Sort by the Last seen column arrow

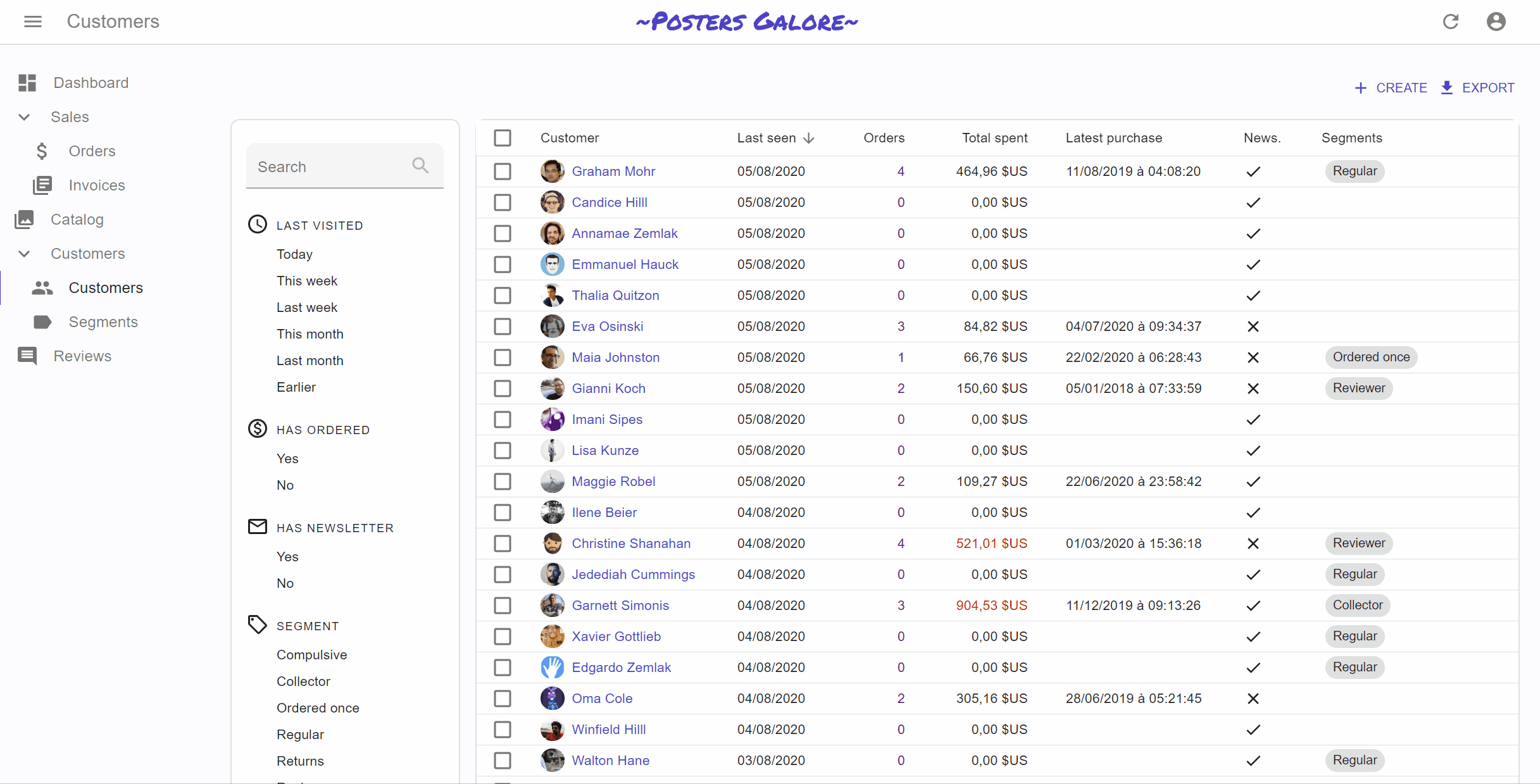point(808,138)
